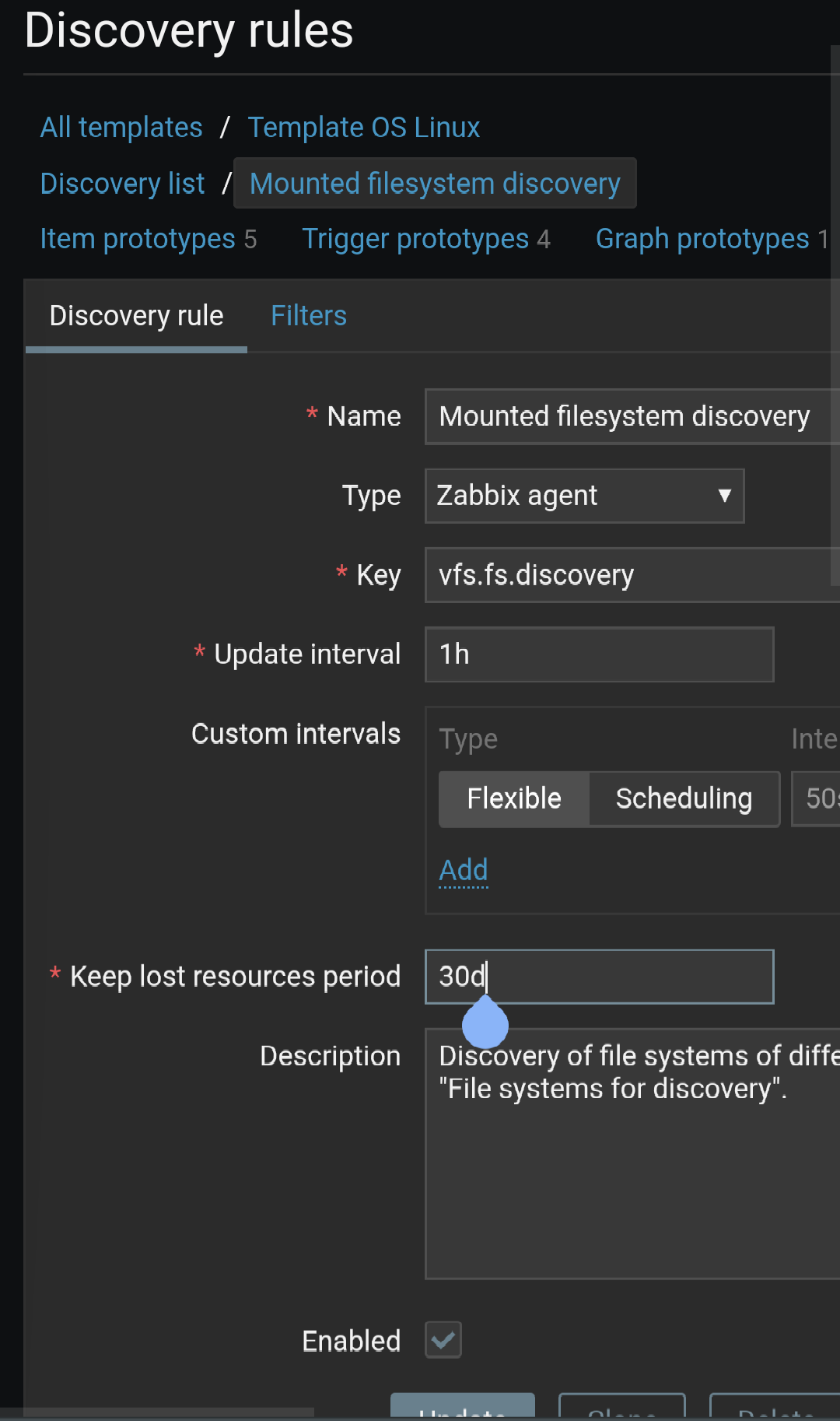The width and height of the screenshot is (840, 1421).
Task: Click the Key field vfs.fs.discovery
Action: click(630, 575)
